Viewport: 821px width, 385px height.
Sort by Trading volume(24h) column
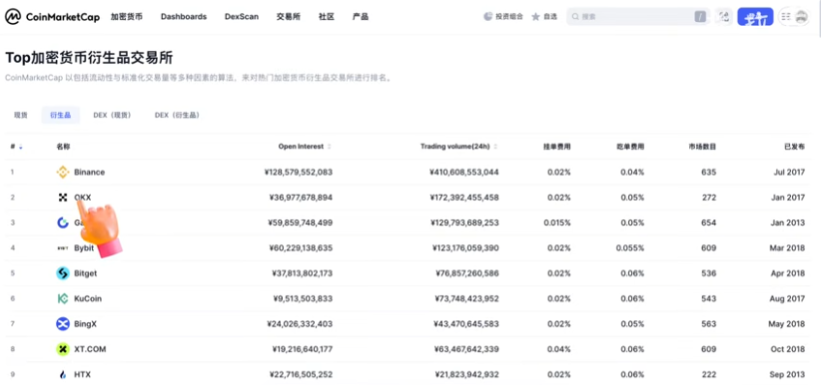pyautogui.click(x=458, y=147)
